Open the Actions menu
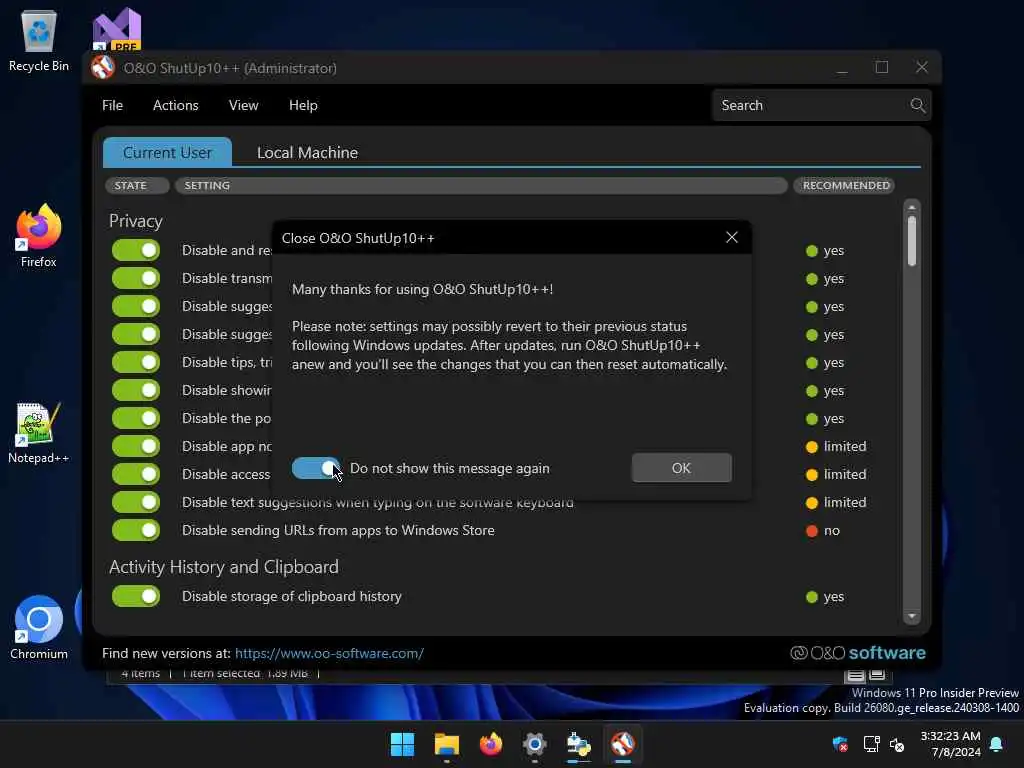The image size is (1024, 768). point(176,105)
